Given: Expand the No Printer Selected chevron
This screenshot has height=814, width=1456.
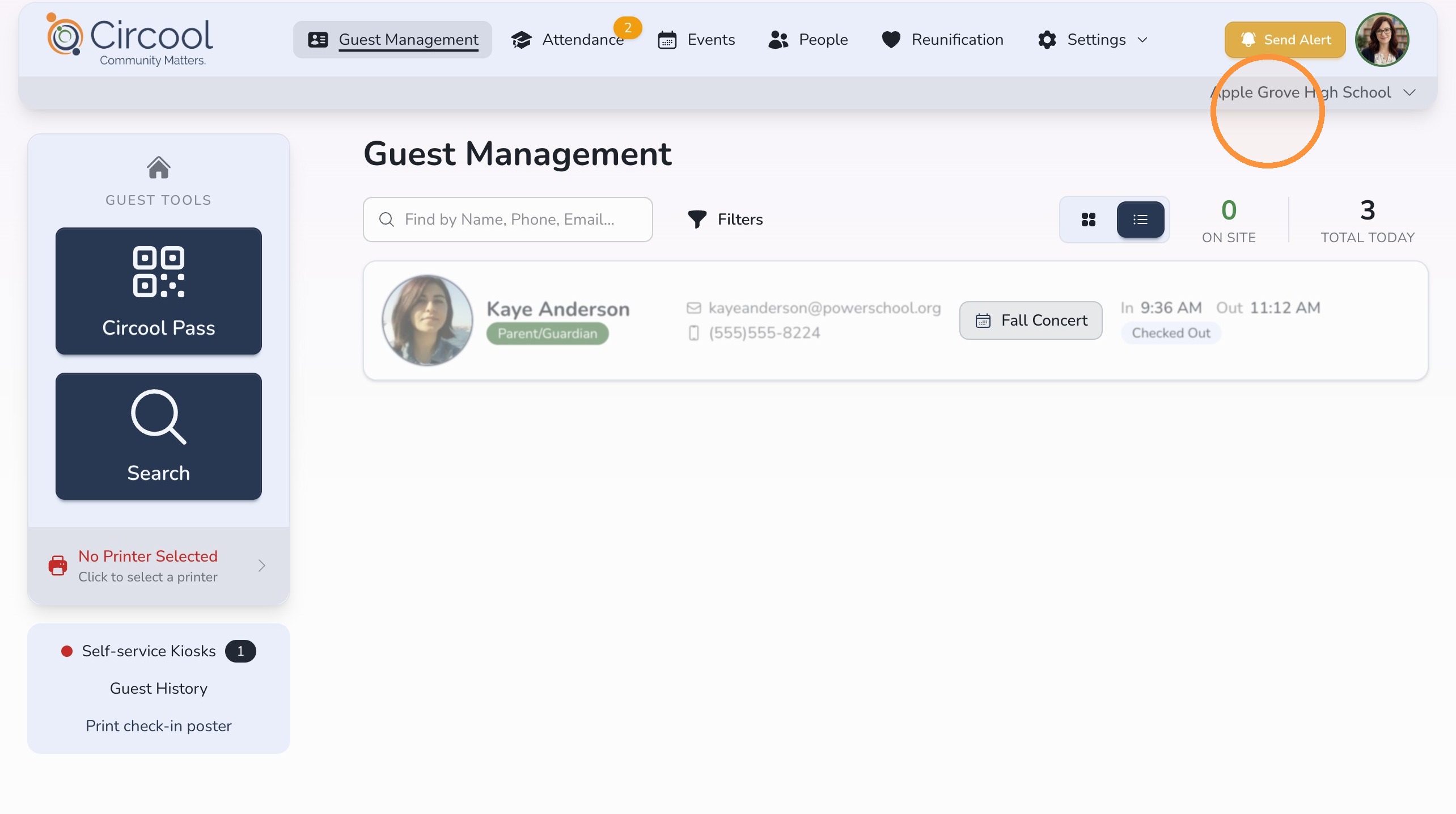Looking at the screenshot, I should click(x=261, y=566).
